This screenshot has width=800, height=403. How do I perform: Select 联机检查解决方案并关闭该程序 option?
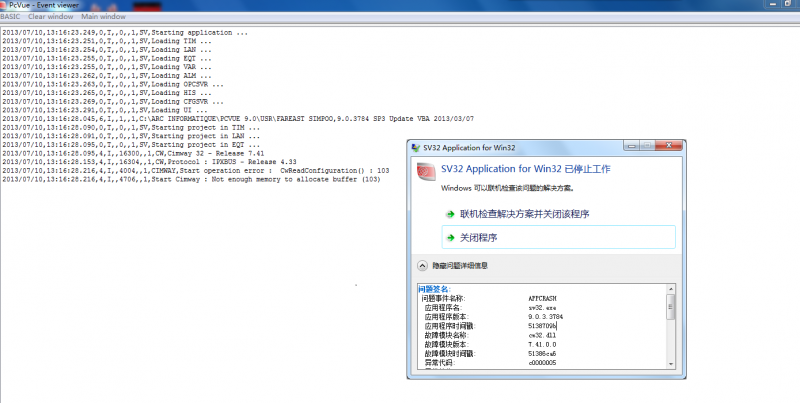(x=524, y=214)
